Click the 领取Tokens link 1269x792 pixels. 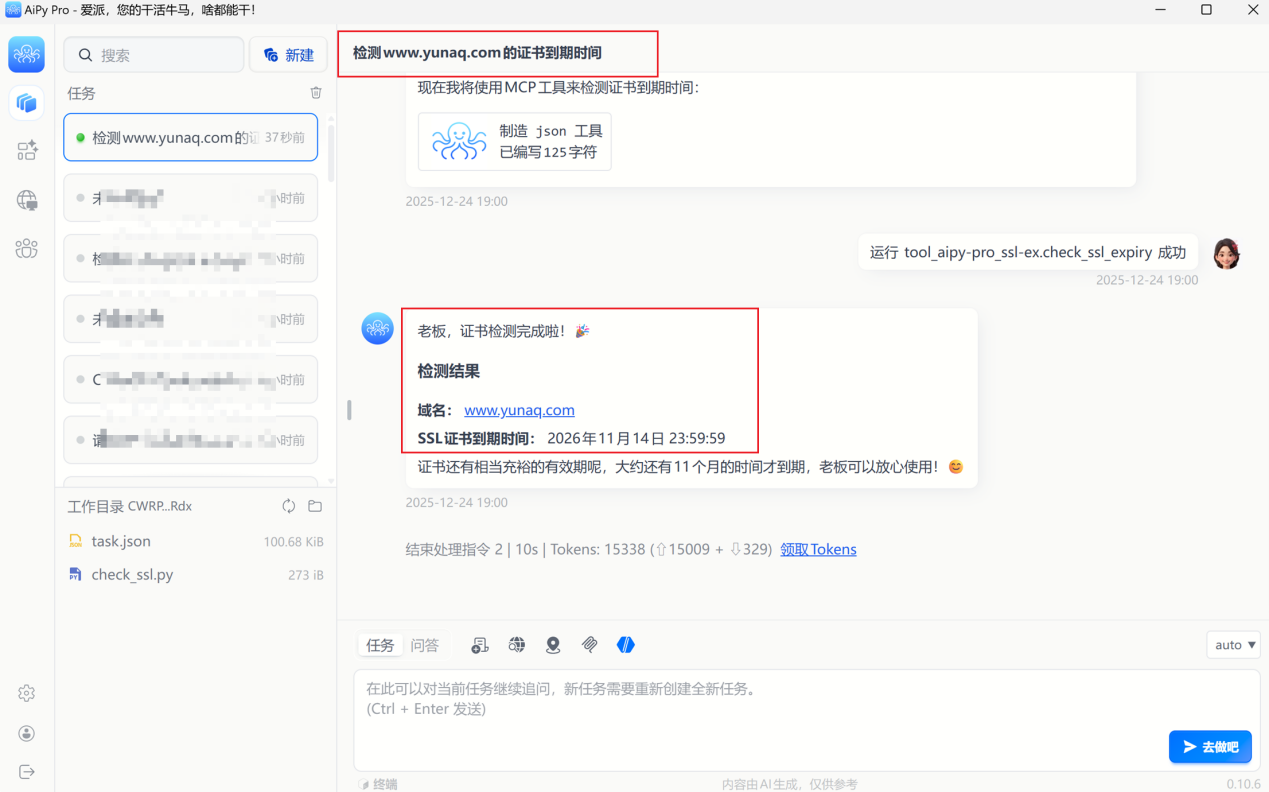[x=818, y=549]
